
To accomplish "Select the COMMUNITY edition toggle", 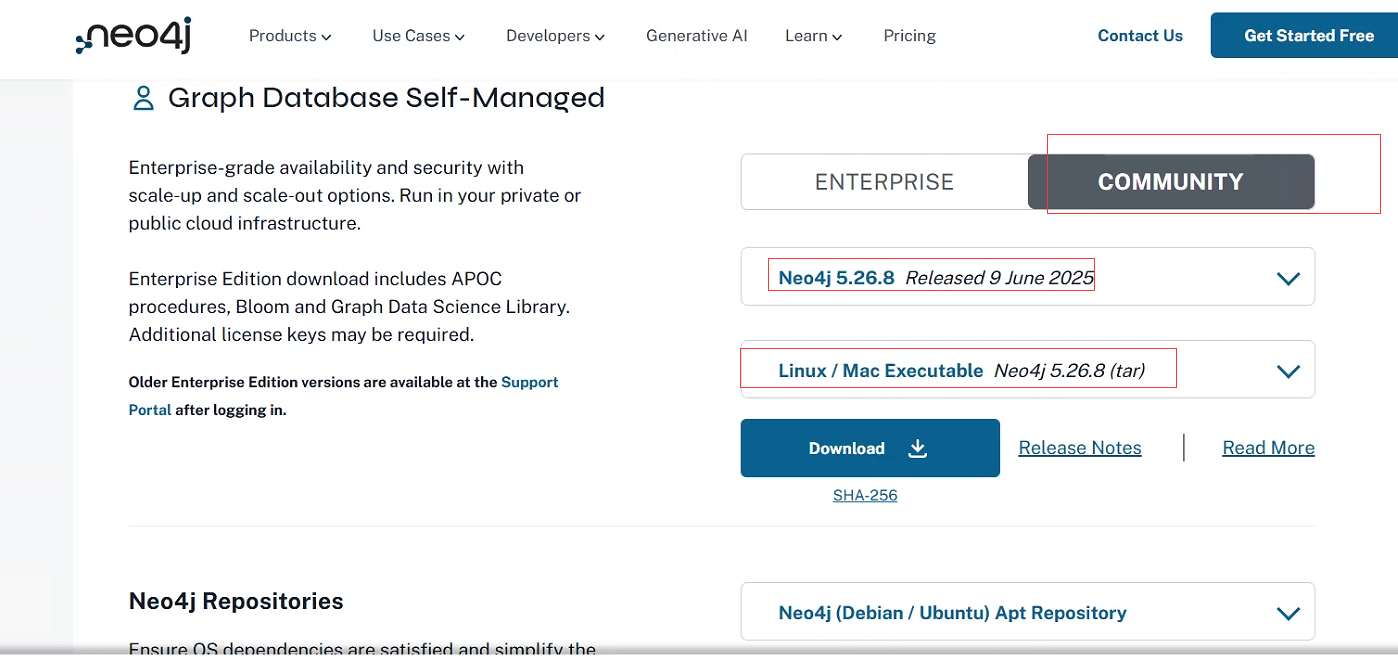I will [1170, 182].
